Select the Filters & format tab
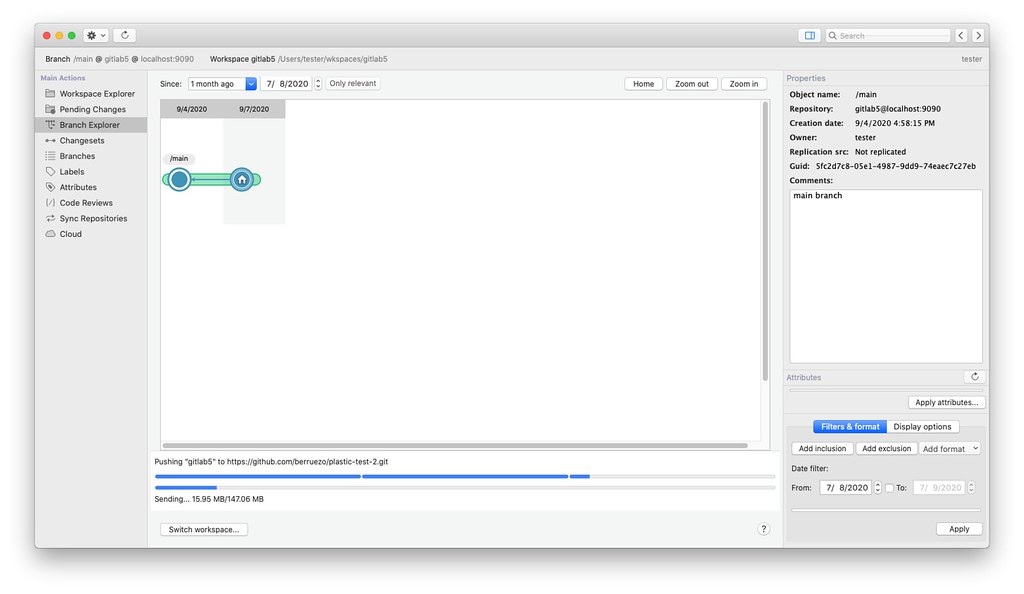The height and width of the screenshot is (594, 1024). pos(849,426)
